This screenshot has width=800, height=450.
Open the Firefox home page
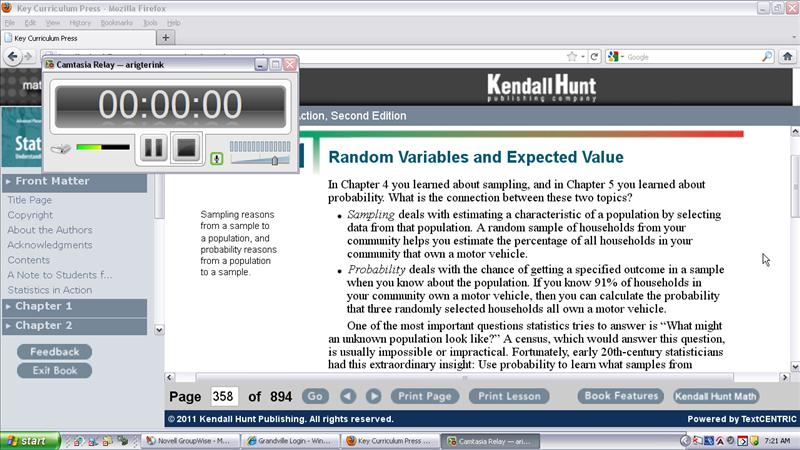click(787, 57)
